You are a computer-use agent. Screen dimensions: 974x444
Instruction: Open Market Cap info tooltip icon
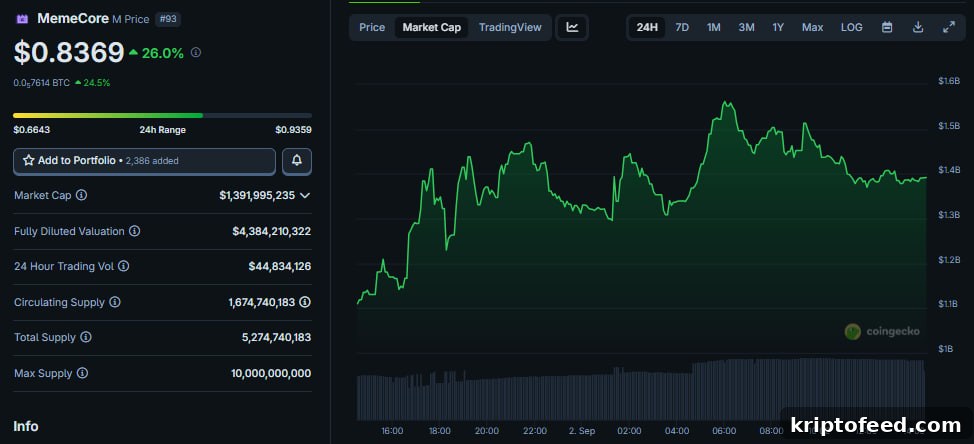[x=81, y=195]
